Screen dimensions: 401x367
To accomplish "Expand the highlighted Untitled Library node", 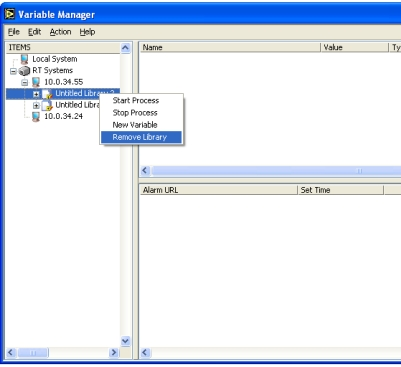I will click(x=36, y=94).
